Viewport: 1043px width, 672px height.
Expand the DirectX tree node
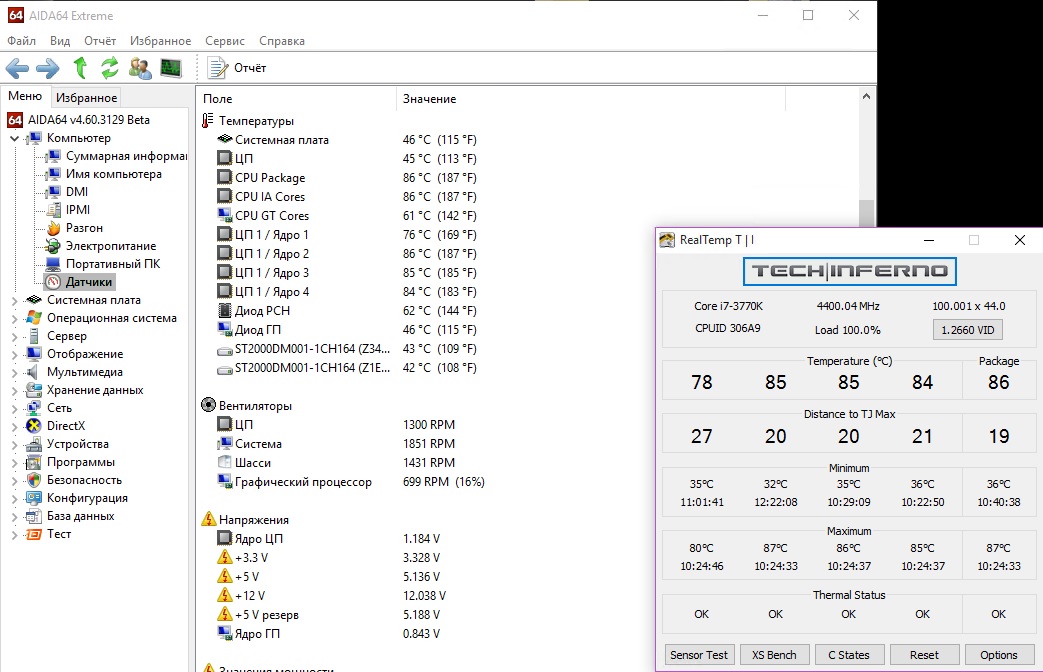[x=15, y=426]
